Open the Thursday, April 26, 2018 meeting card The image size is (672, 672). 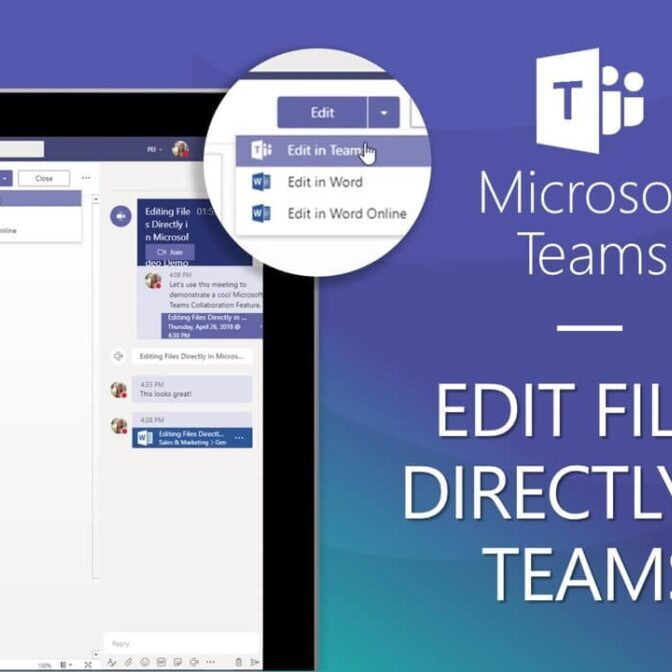click(212, 326)
